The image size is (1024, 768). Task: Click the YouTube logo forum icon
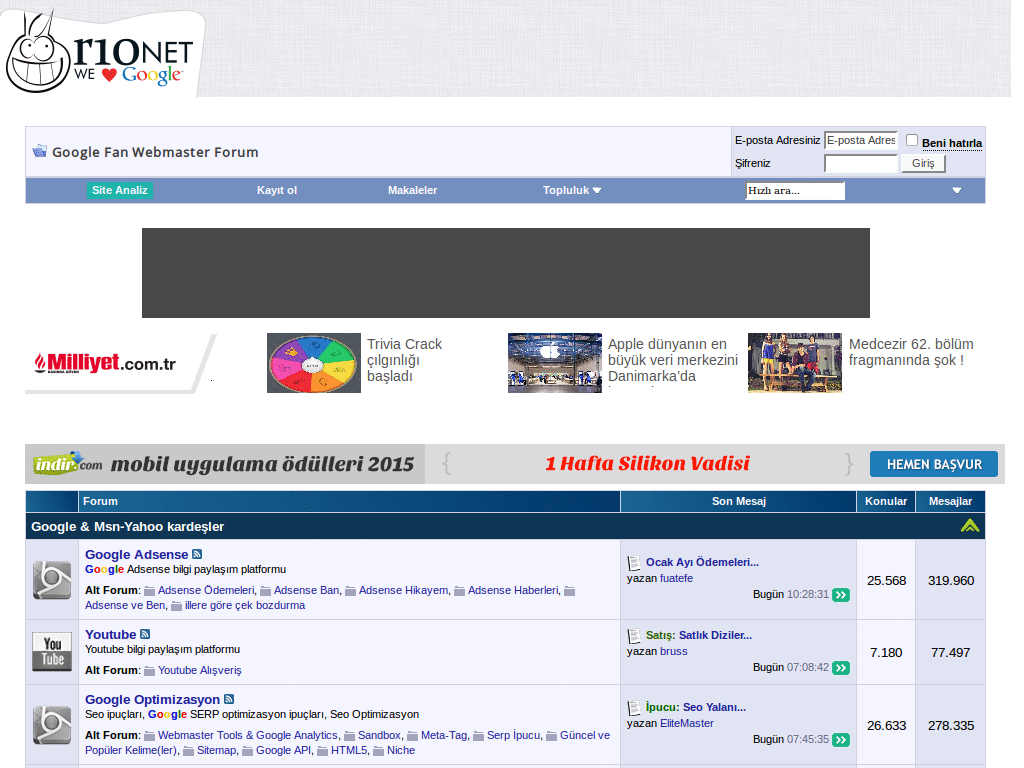point(52,652)
